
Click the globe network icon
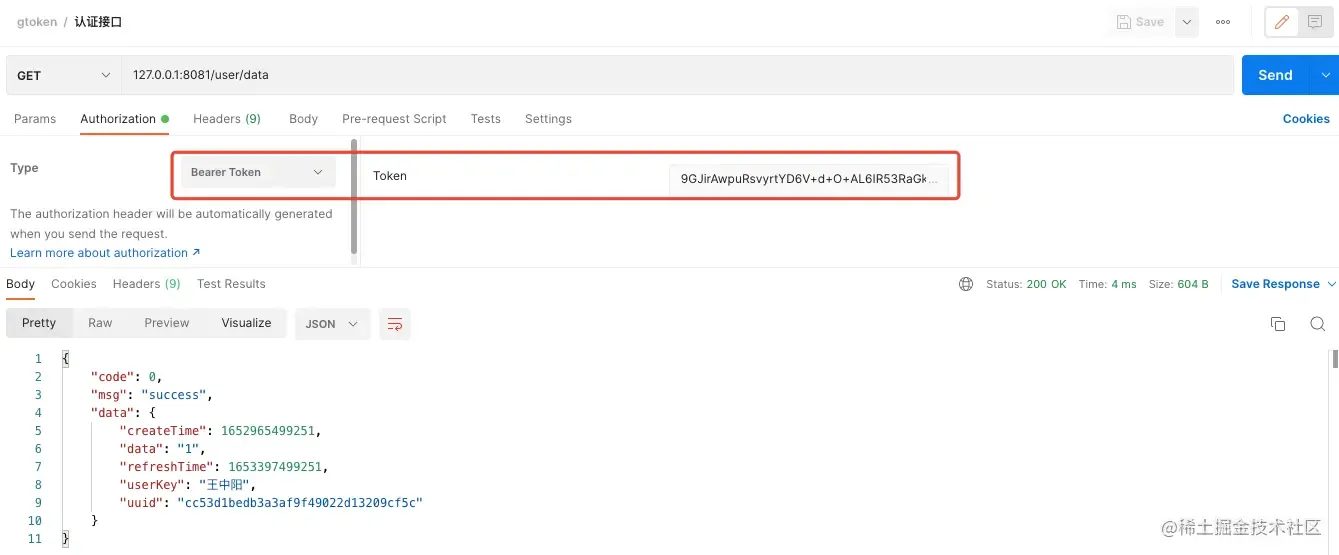[x=966, y=284]
